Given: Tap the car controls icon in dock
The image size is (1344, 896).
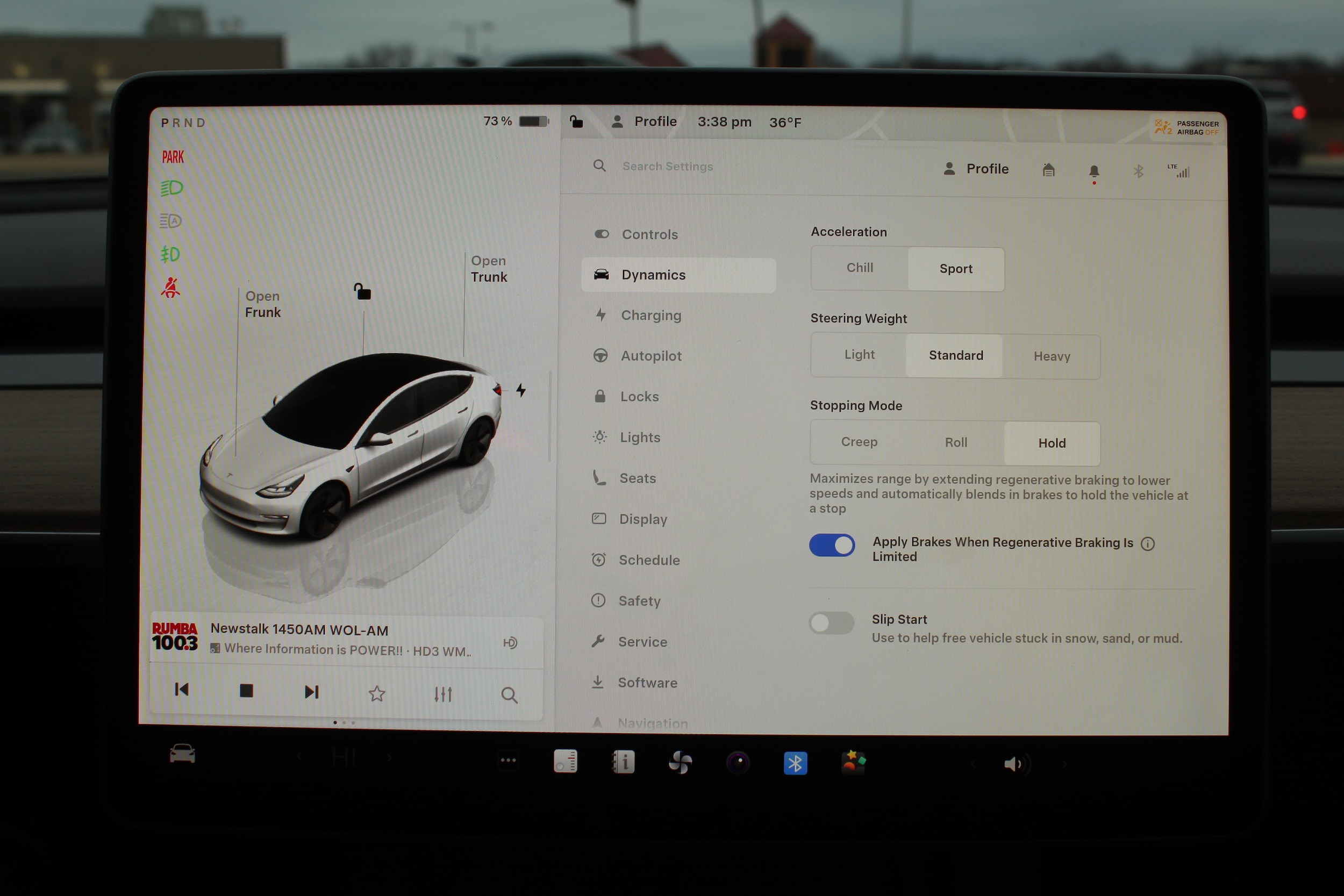Looking at the screenshot, I should [182, 754].
